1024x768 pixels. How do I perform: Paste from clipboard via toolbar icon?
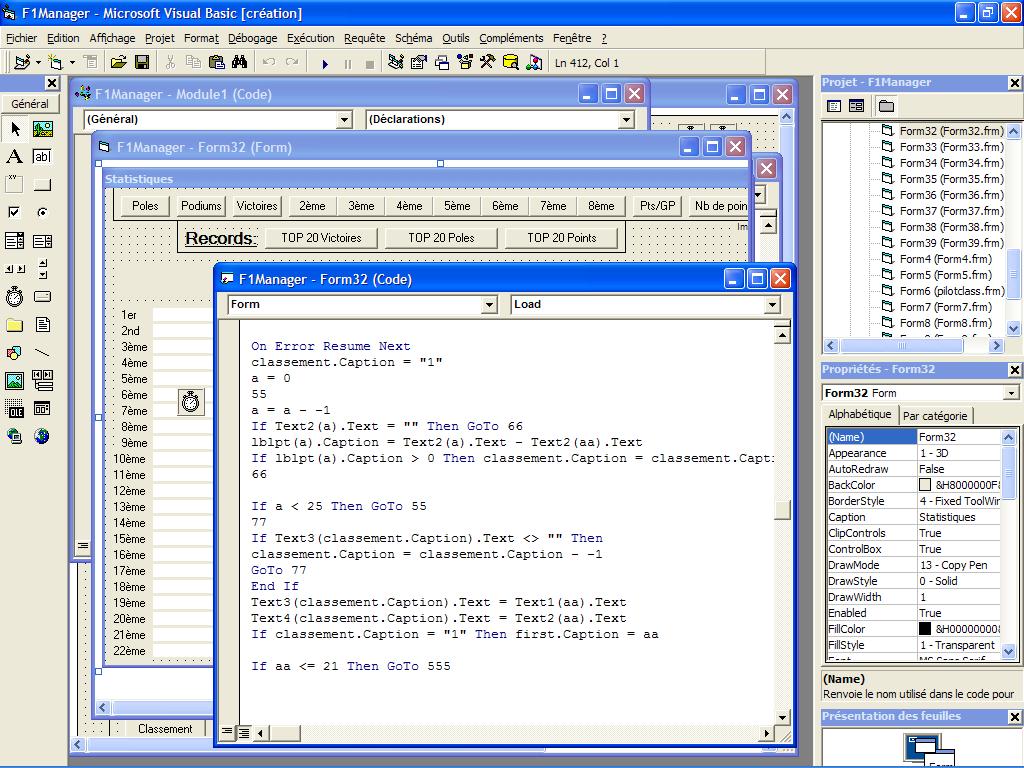click(217, 63)
